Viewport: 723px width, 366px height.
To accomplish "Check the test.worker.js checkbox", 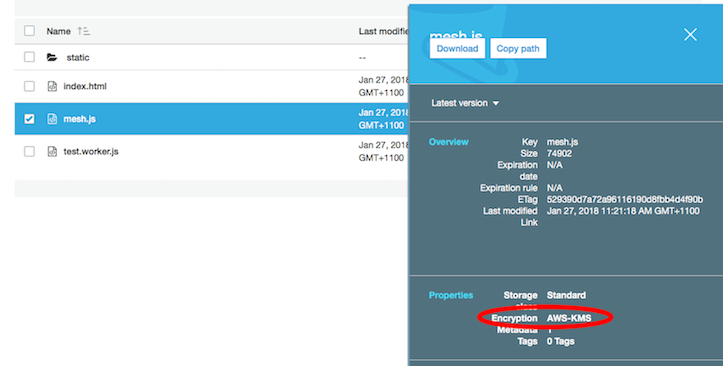I will [30, 151].
